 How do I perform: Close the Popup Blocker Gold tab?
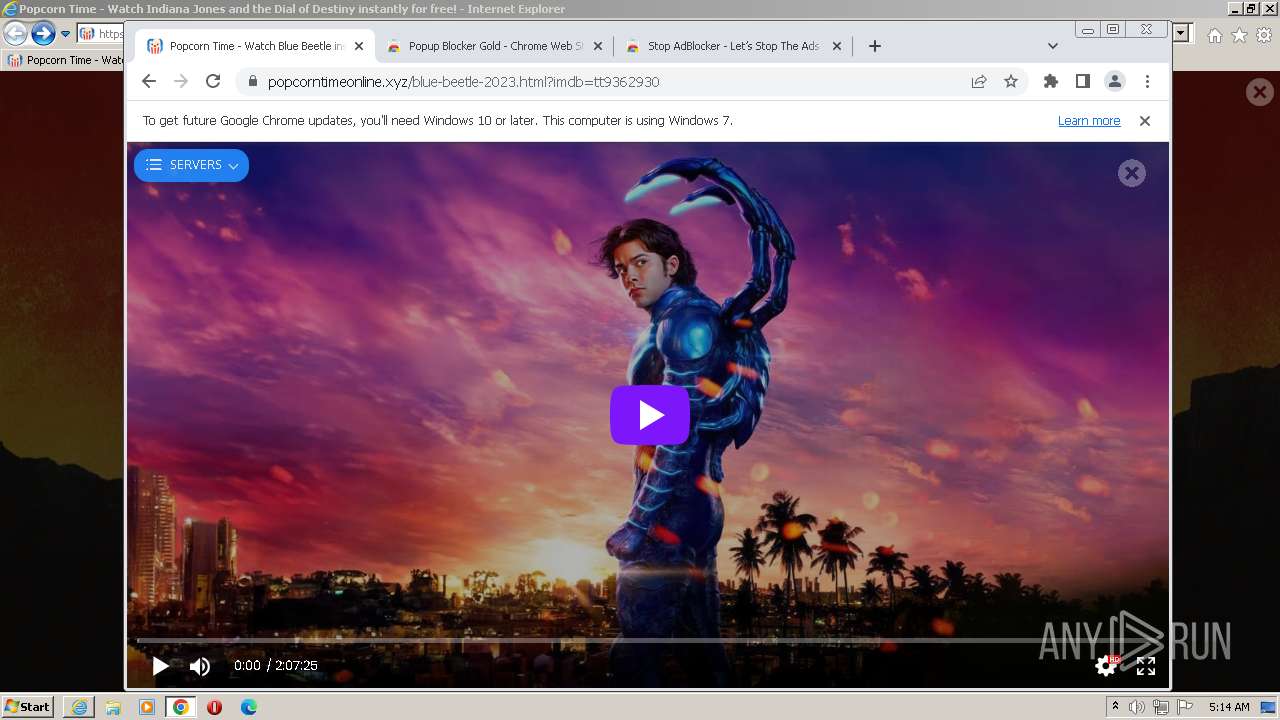point(598,46)
